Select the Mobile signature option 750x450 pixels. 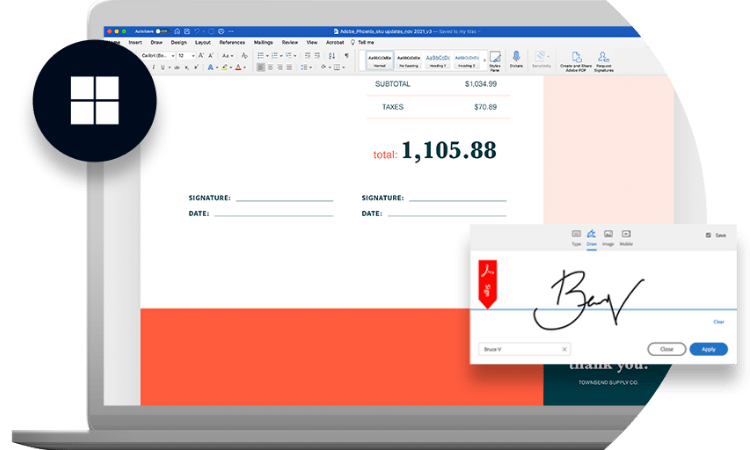point(626,236)
